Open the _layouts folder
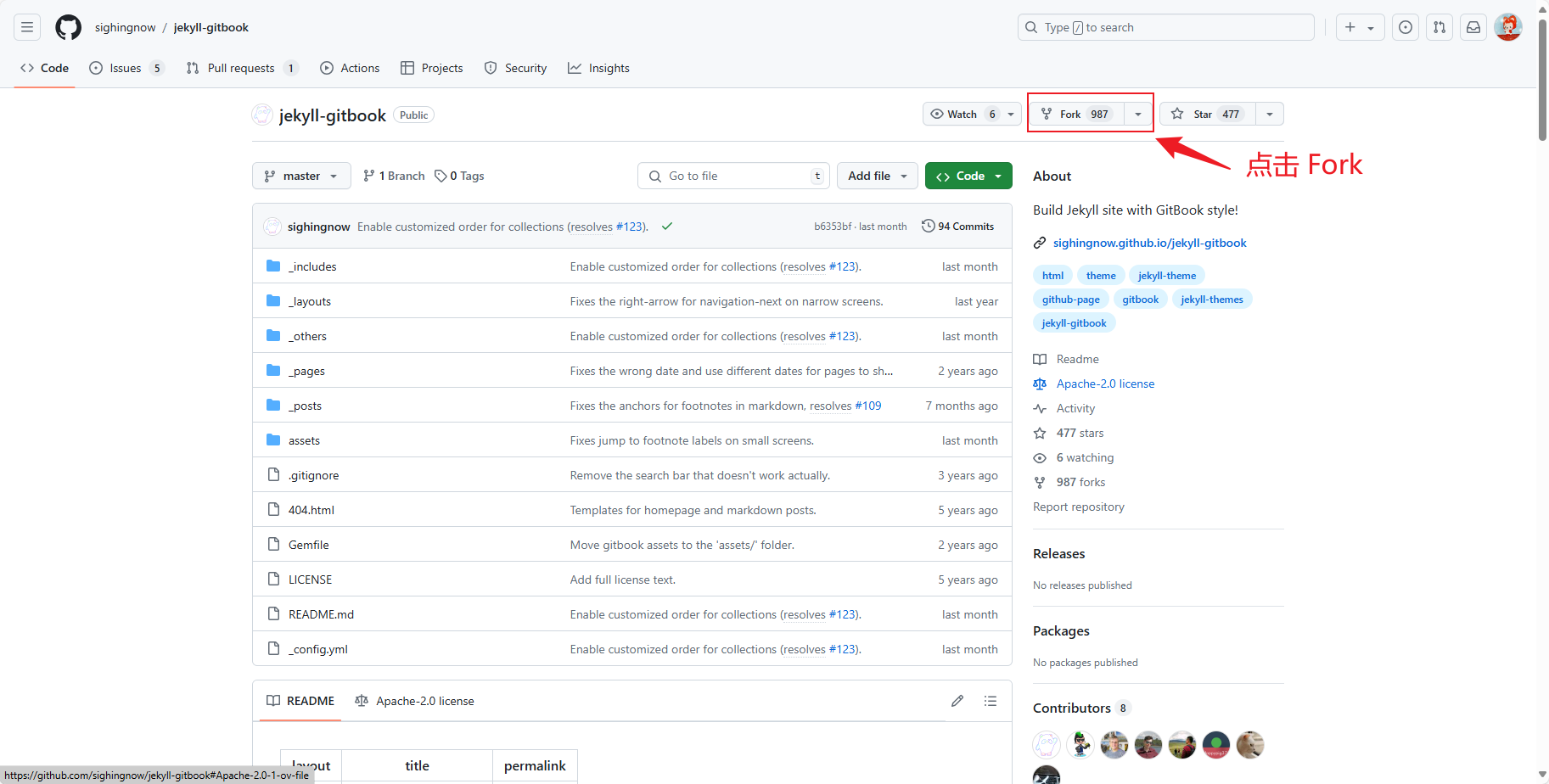The height and width of the screenshot is (784, 1549). [310, 301]
